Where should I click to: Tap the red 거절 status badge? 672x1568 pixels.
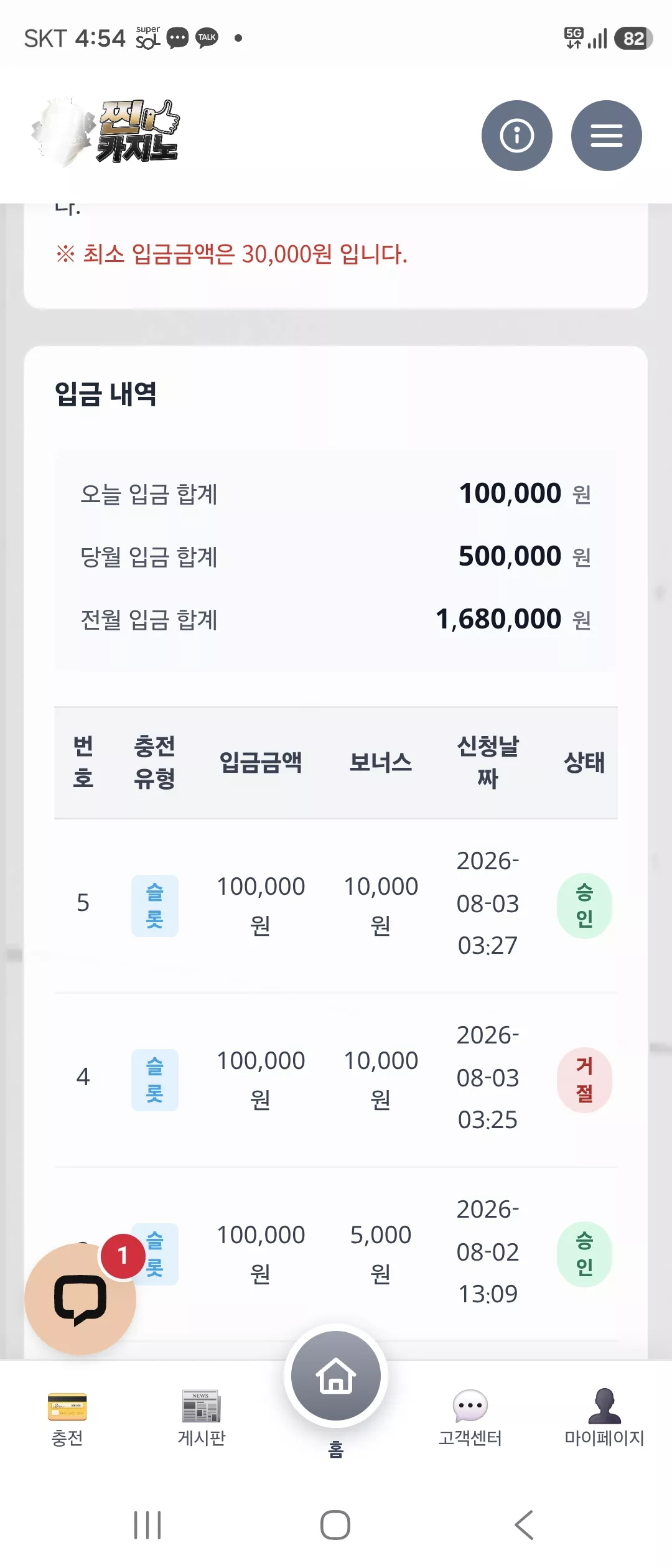584,1080
